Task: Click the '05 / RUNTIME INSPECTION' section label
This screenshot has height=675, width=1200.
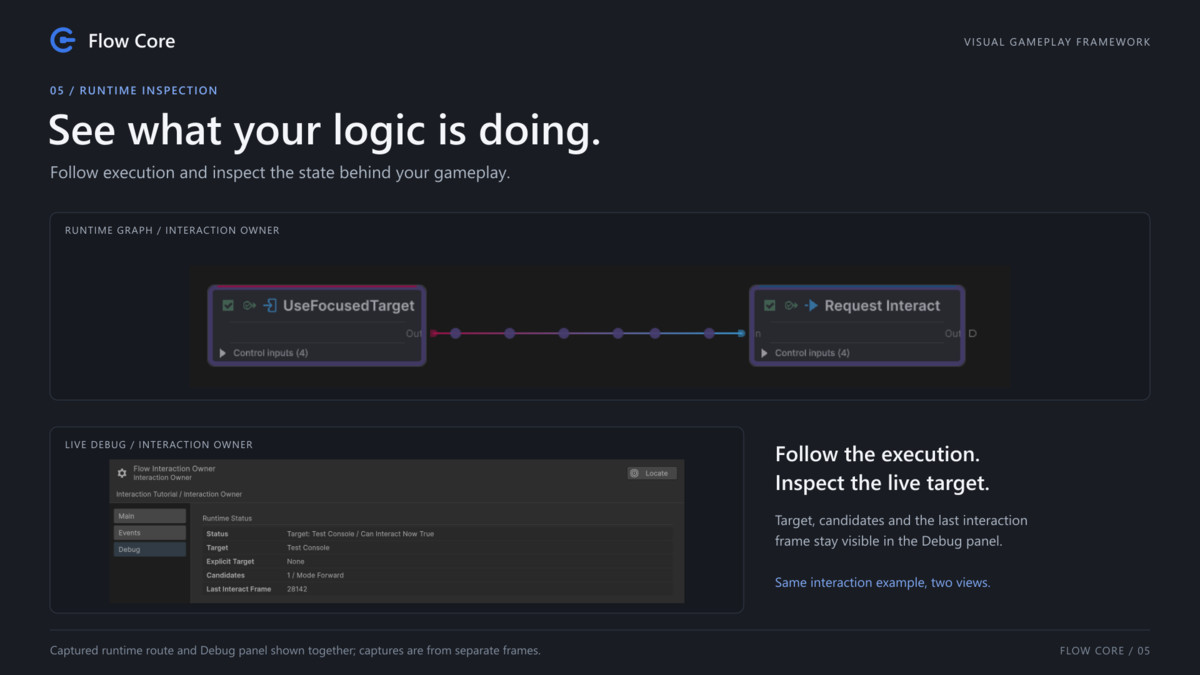Action: coord(134,90)
